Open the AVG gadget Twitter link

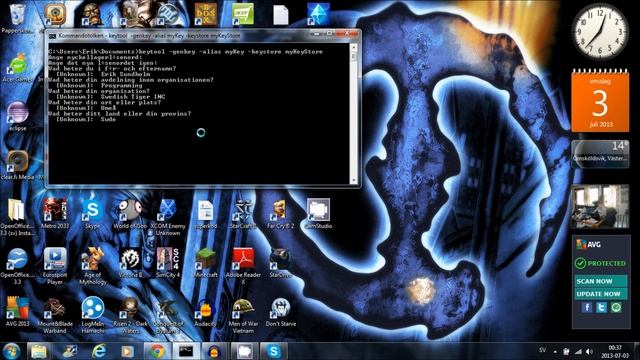click(601, 307)
